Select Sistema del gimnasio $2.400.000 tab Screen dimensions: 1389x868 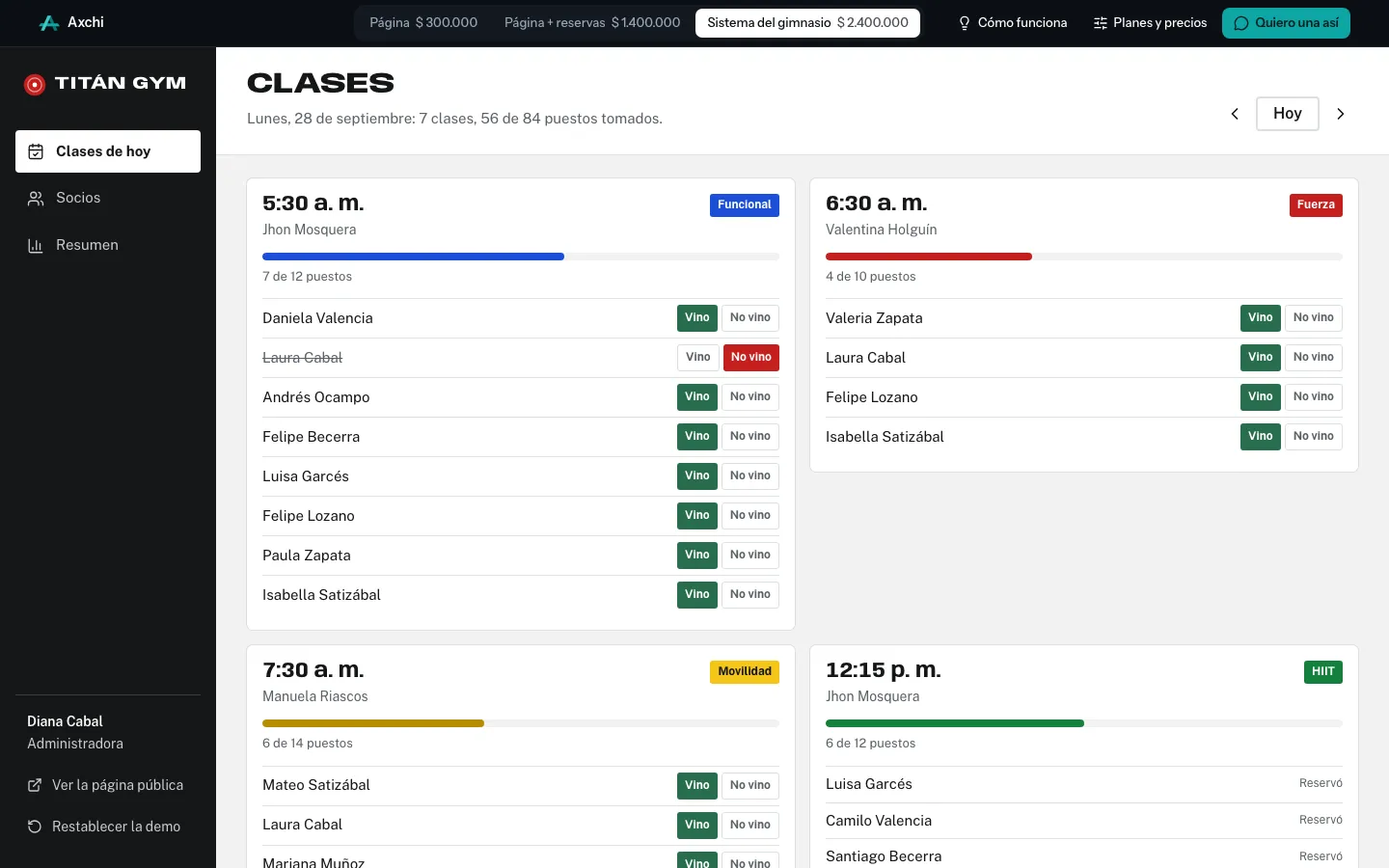click(807, 23)
